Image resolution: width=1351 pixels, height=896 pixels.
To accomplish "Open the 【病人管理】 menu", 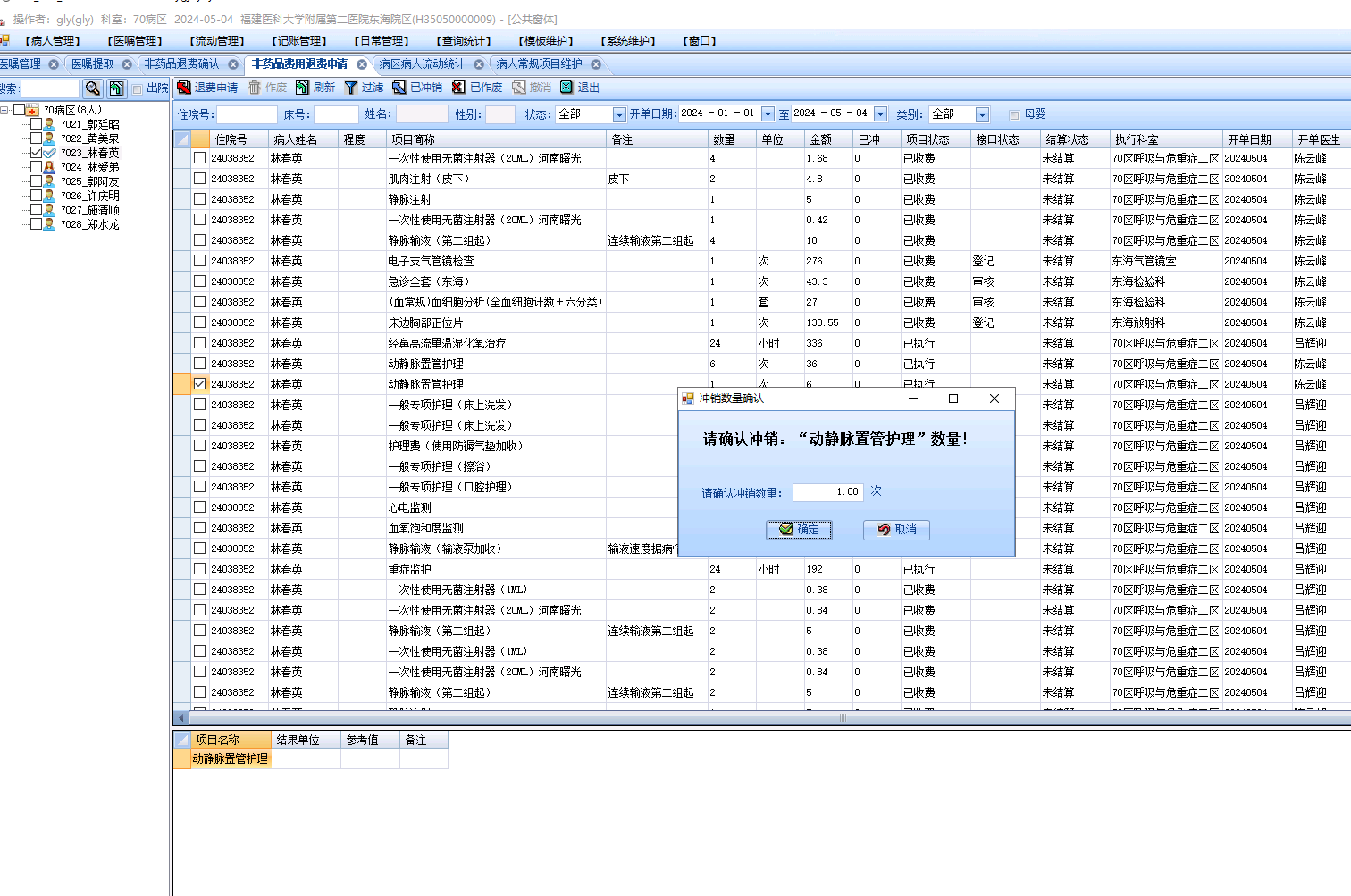I will (x=54, y=41).
